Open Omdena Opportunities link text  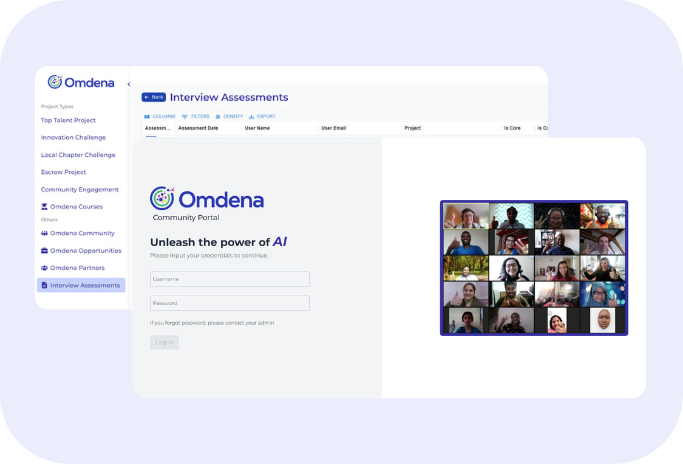pyautogui.click(x=86, y=251)
